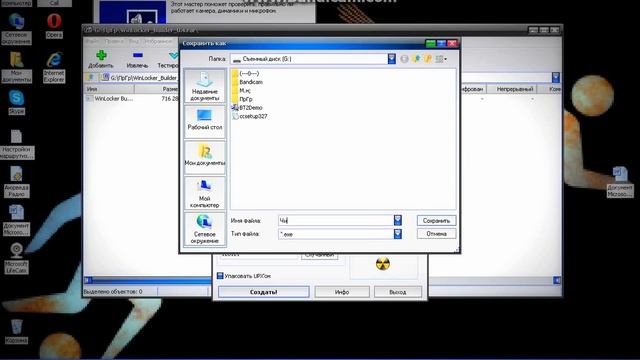Create a new folder icon in dialog
Screen dimensions: 640x360
pyautogui.click(x=427, y=59)
